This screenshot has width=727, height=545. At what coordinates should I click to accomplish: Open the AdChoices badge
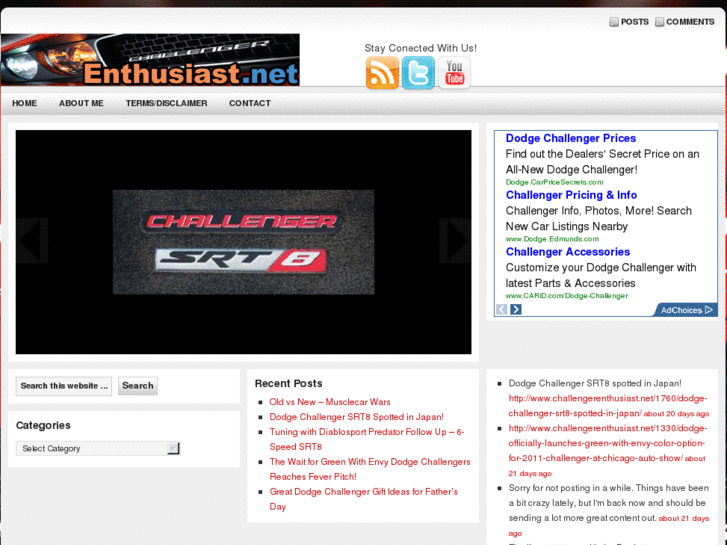[x=685, y=310]
